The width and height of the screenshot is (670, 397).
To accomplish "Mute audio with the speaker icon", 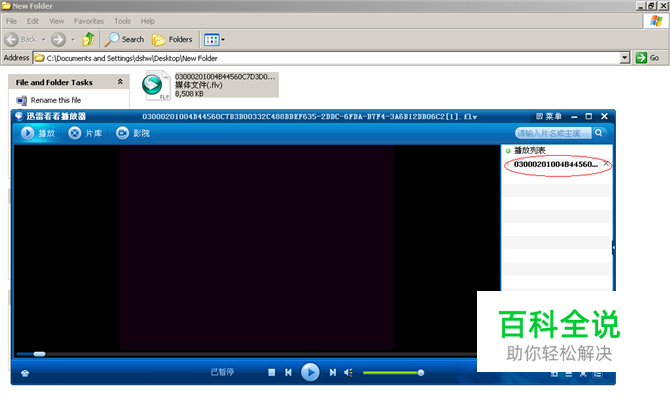I will click(x=348, y=373).
